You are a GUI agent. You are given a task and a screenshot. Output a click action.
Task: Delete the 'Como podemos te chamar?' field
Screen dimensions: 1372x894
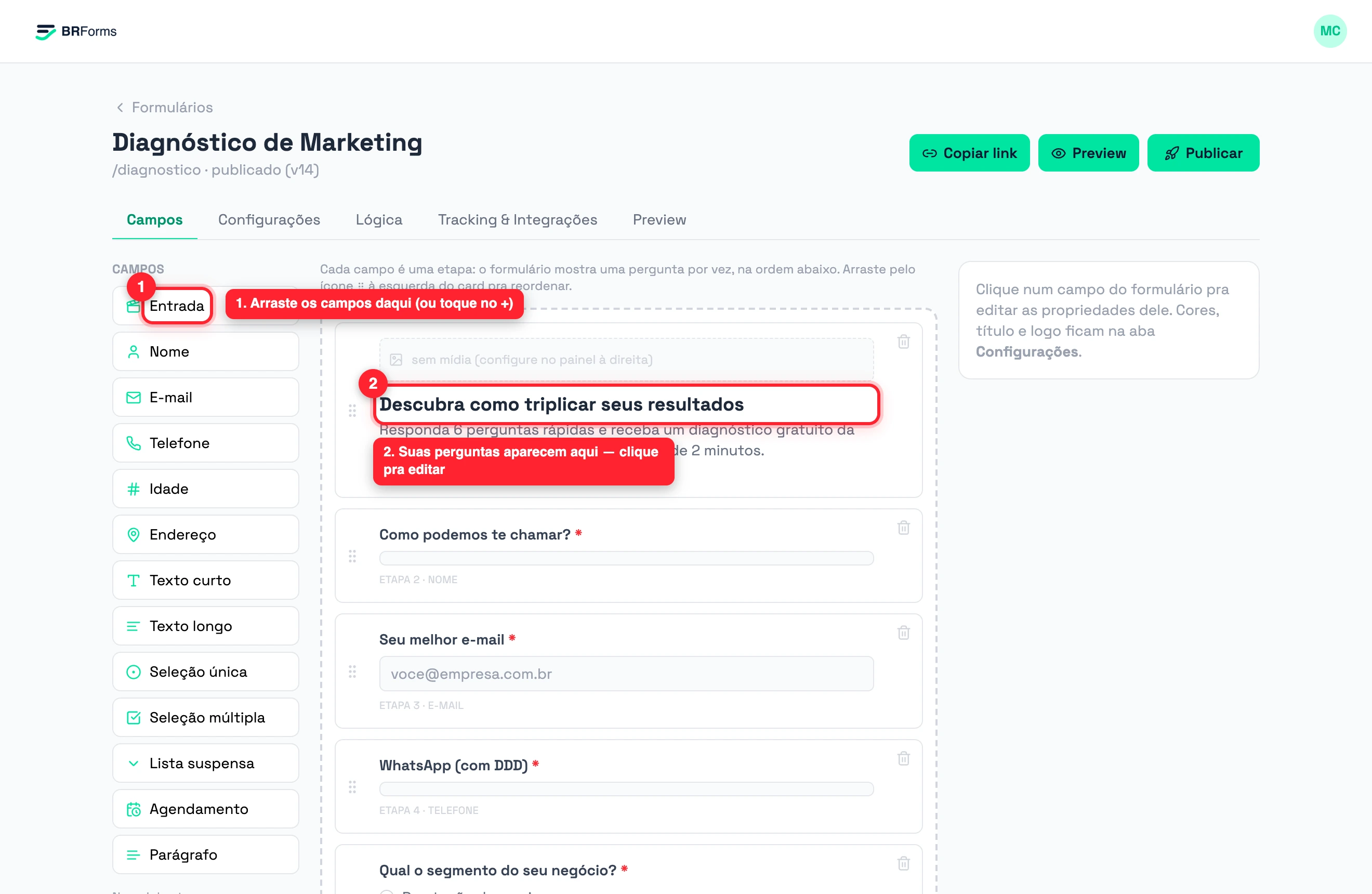coord(903,528)
